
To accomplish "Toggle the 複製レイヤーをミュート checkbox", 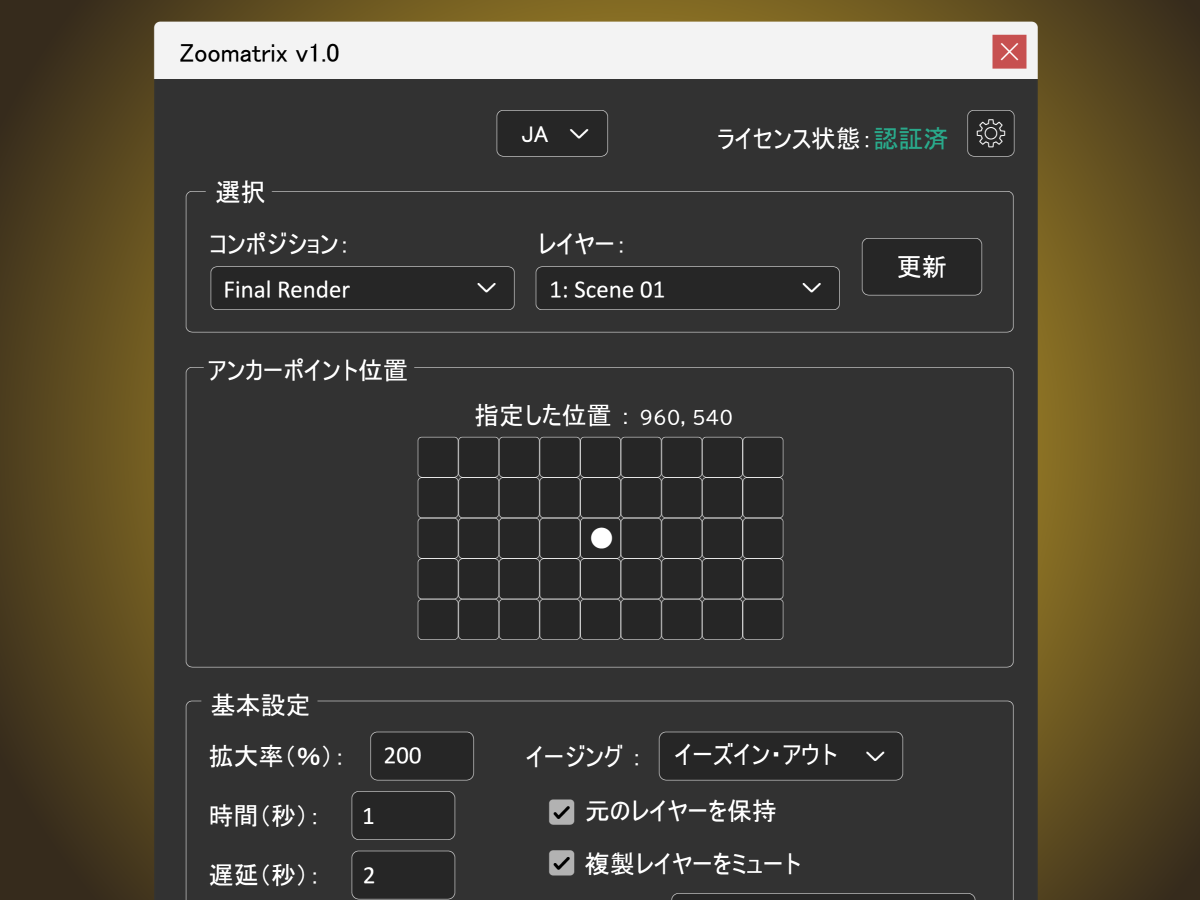I will (561, 863).
